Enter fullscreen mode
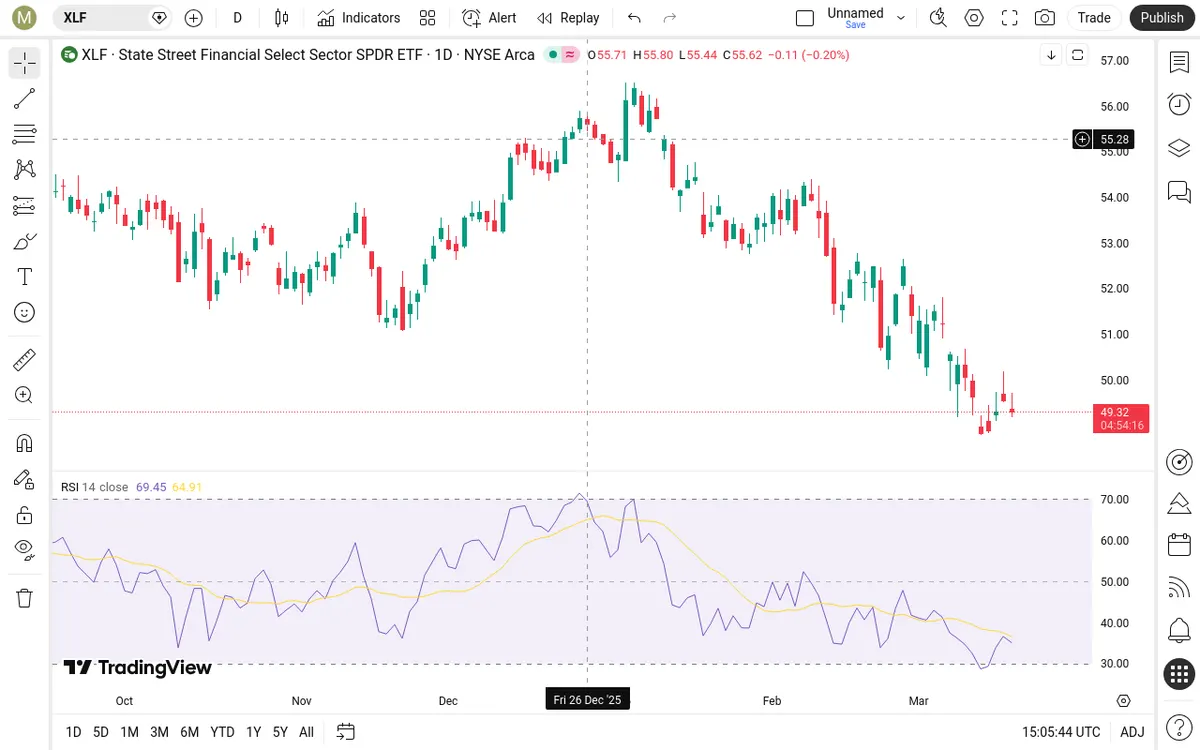 1010,18
